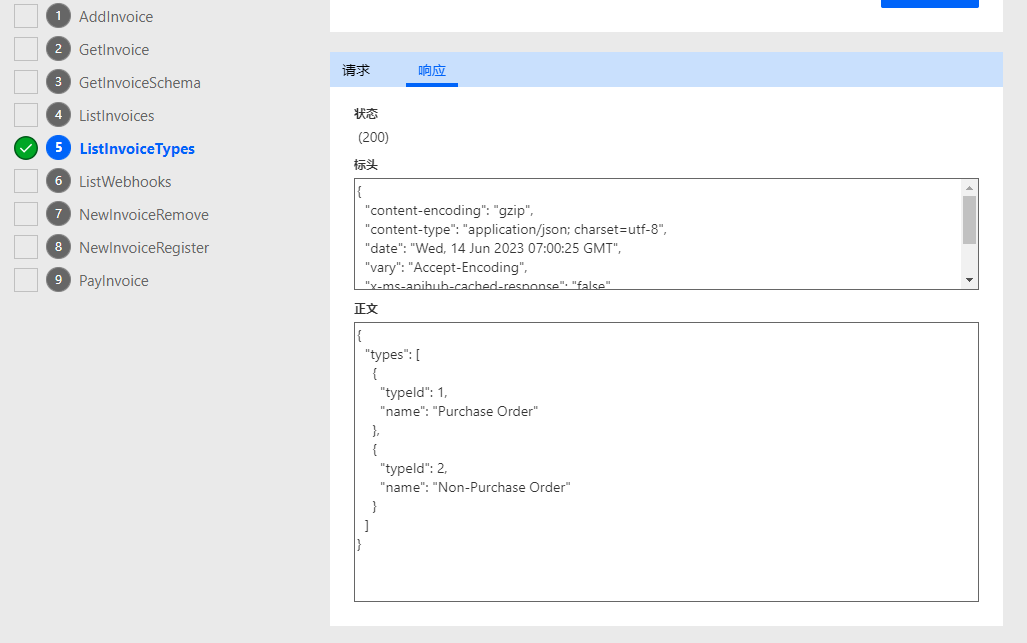Tick the checkbox beside ListInvoices
This screenshot has width=1027, height=643.
tap(26, 115)
